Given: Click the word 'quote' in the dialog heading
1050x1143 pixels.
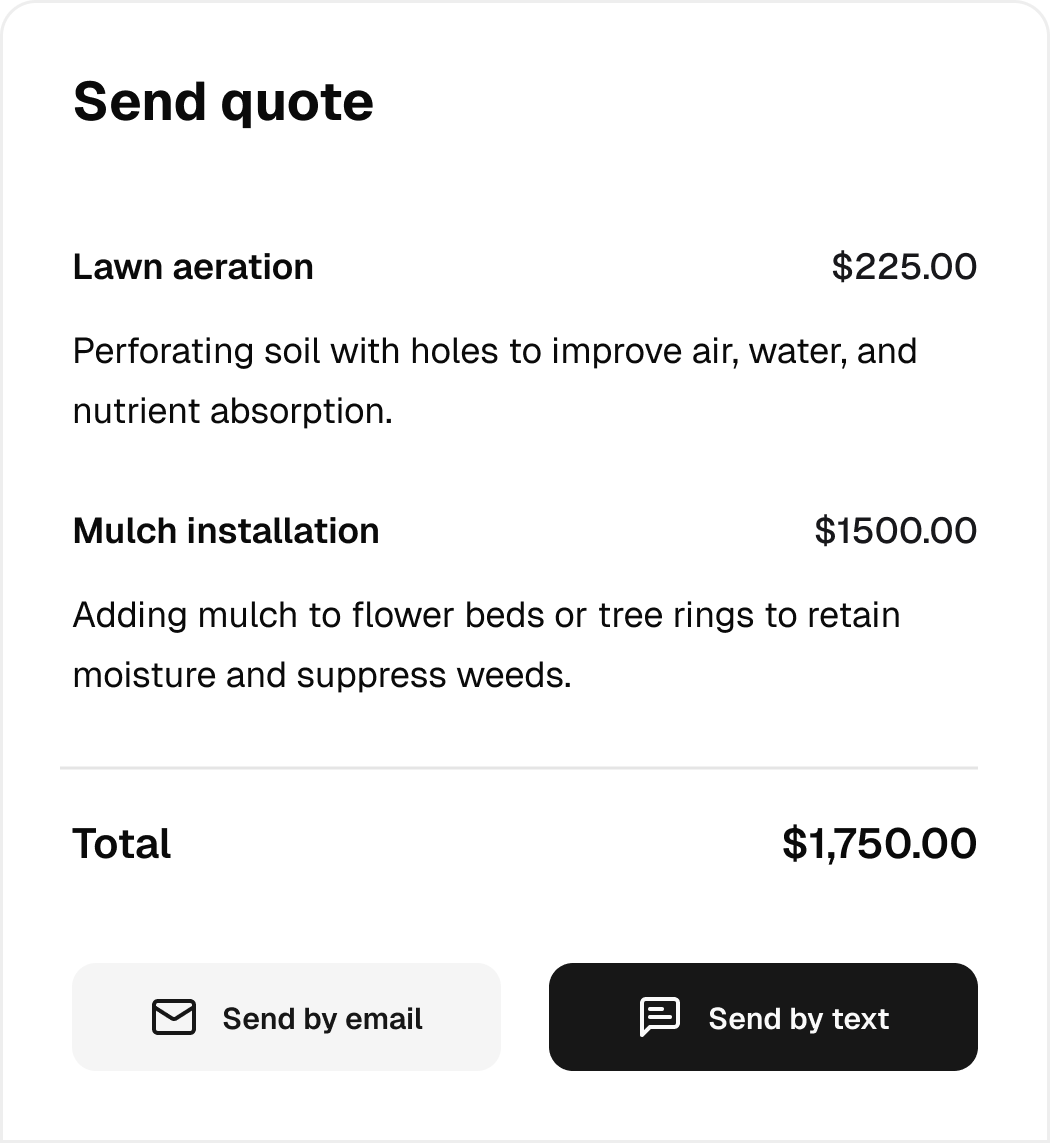Looking at the screenshot, I should tap(297, 104).
